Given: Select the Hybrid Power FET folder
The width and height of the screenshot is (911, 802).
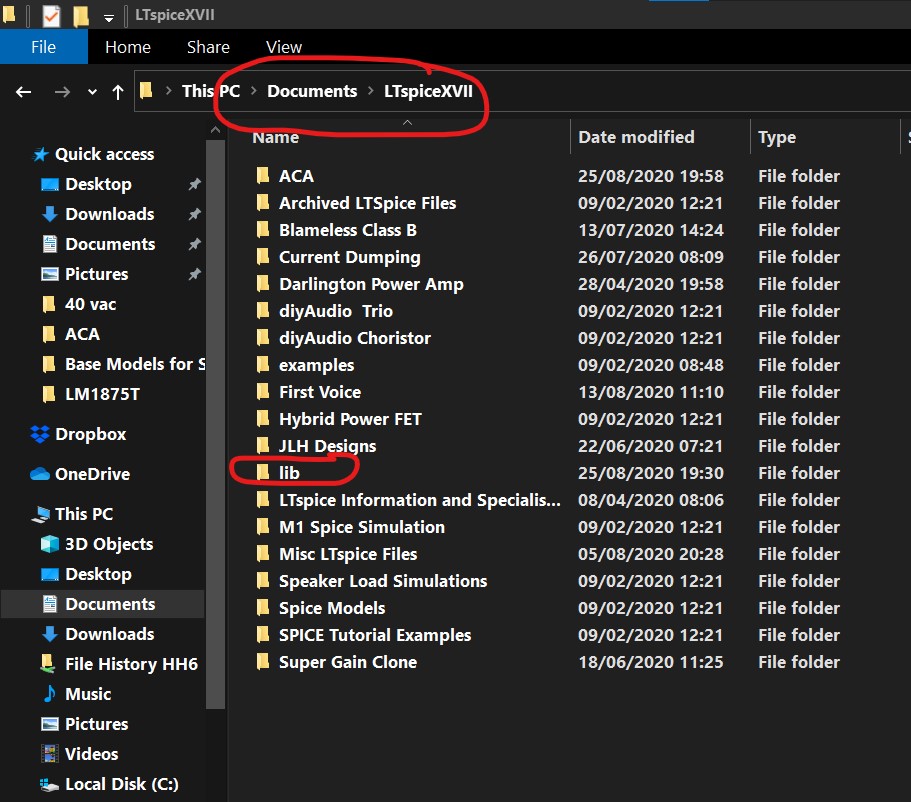Looking at the screenshot, I should pos(339,419).
